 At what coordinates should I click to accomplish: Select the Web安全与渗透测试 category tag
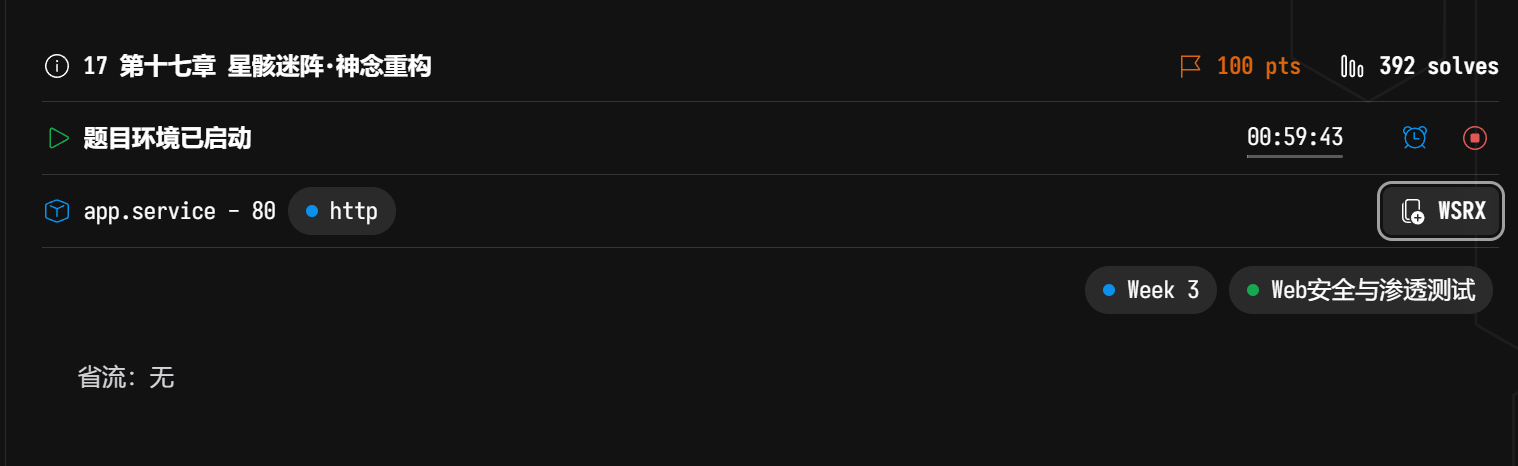point(1360,290)
